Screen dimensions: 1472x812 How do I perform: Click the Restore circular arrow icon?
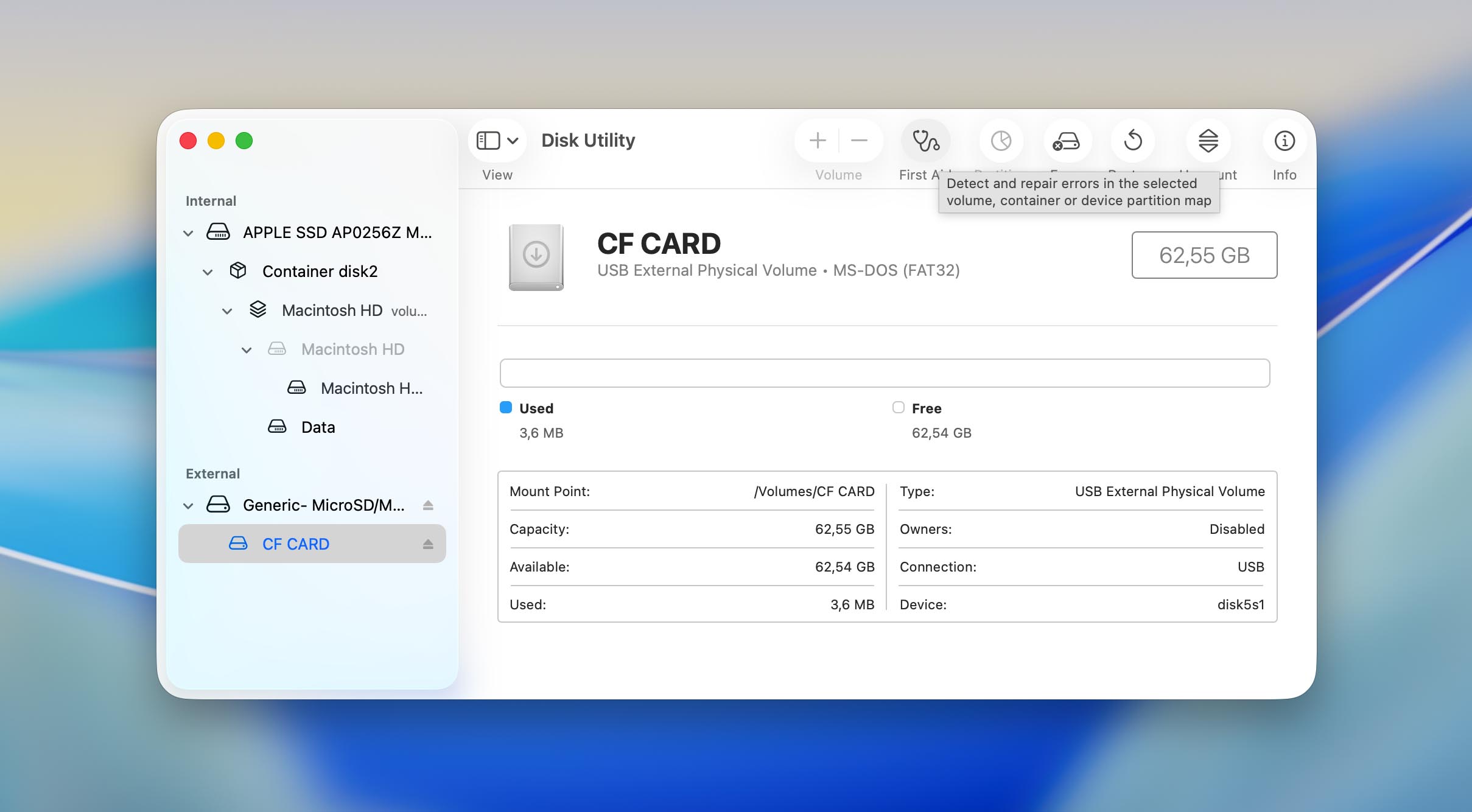pyautogui.click(x=1132, y=141)
